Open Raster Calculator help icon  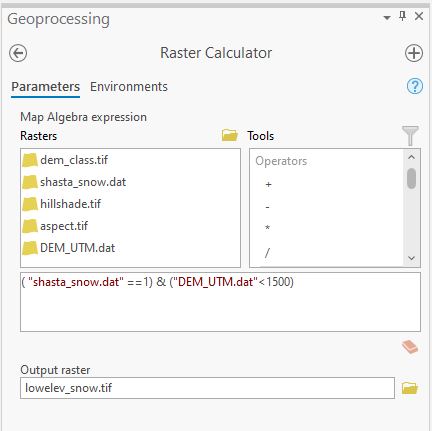tap(415, 86)
